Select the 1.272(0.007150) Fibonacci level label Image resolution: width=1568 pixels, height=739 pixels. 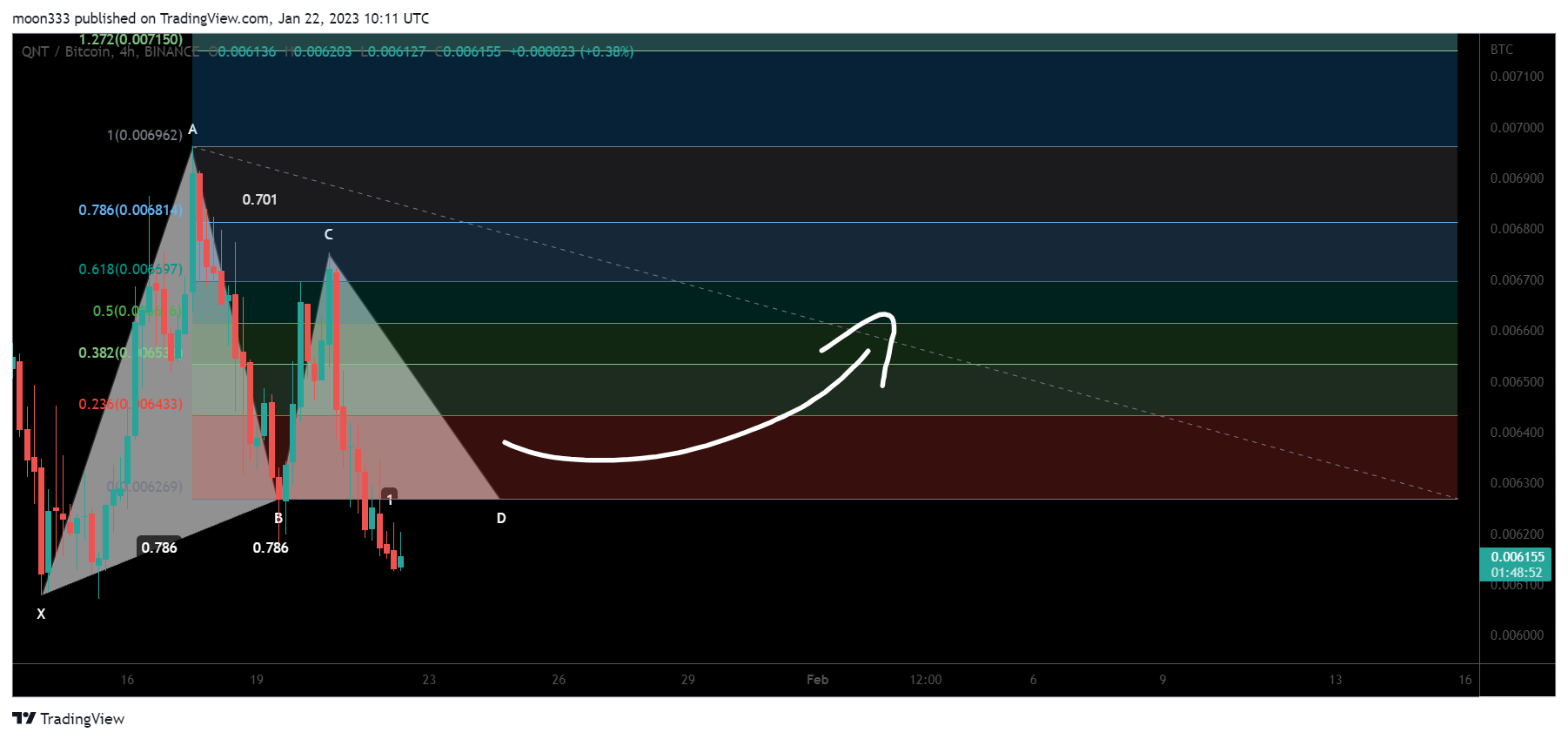pos(131,39)
